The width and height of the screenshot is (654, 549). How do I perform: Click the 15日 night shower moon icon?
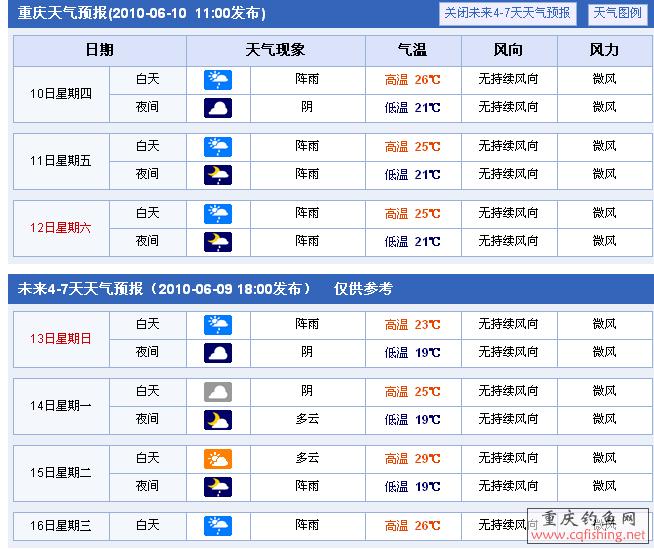pos(218,487)
